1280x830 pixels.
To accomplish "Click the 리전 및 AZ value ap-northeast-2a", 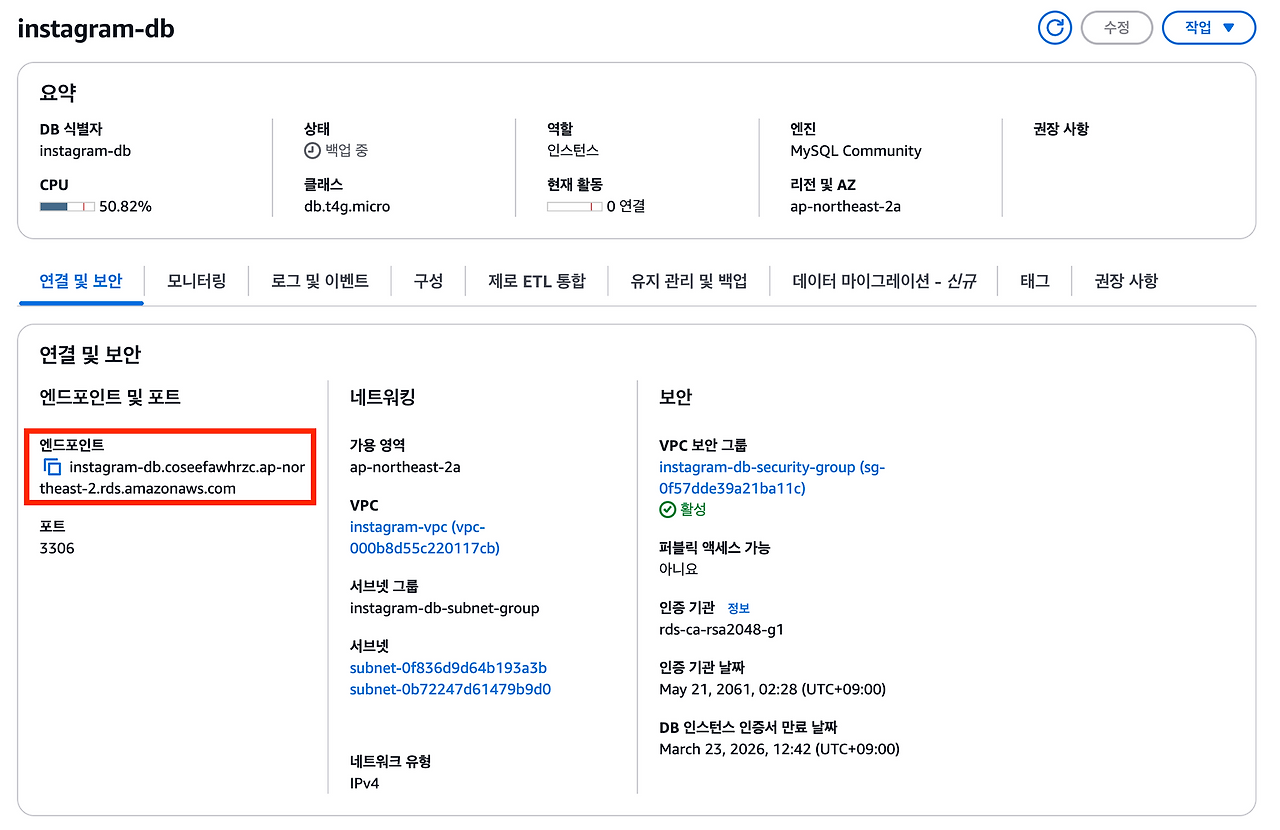I will tap(845, 206).
